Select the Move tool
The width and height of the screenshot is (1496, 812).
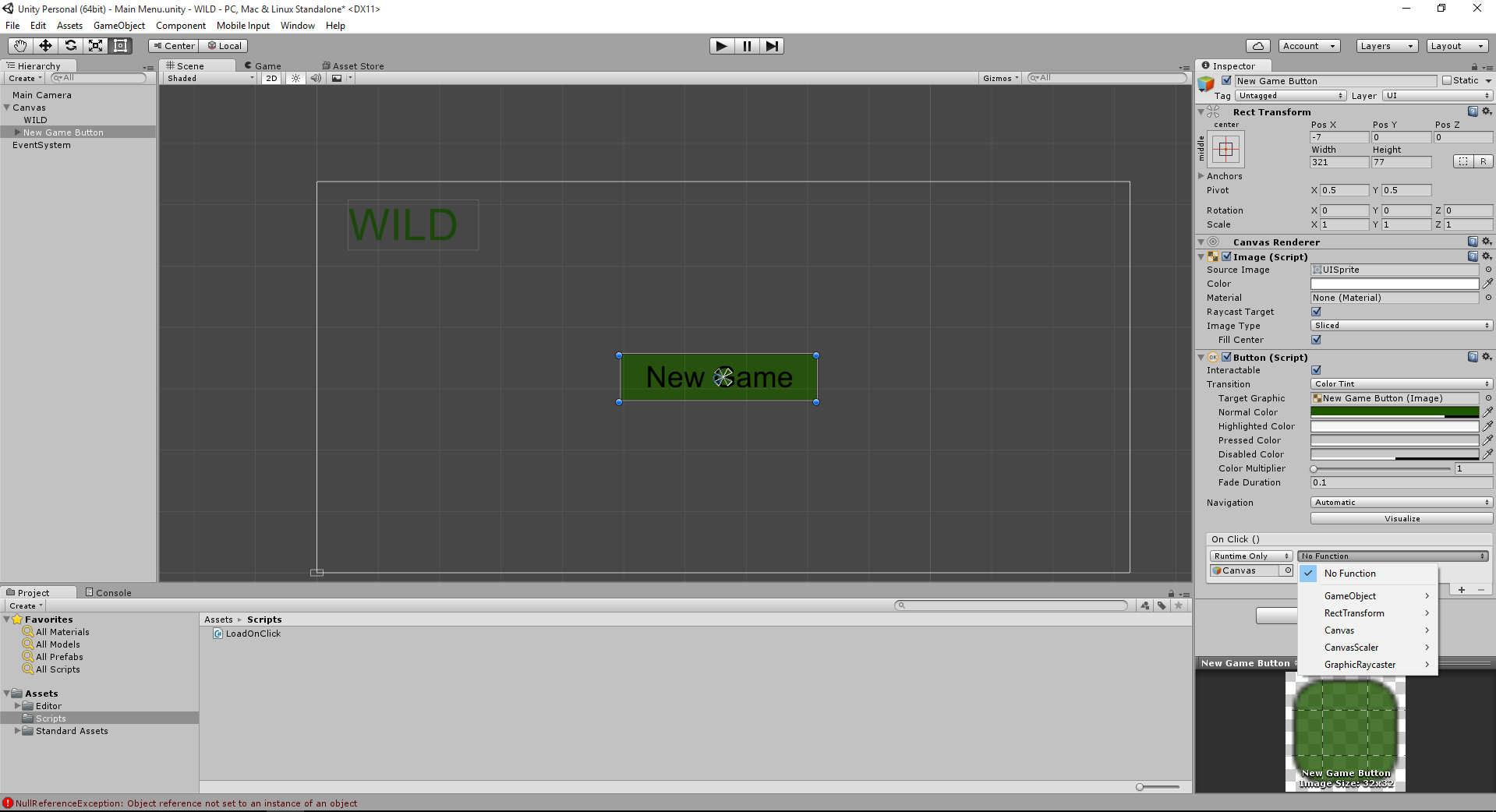point(45,46)
